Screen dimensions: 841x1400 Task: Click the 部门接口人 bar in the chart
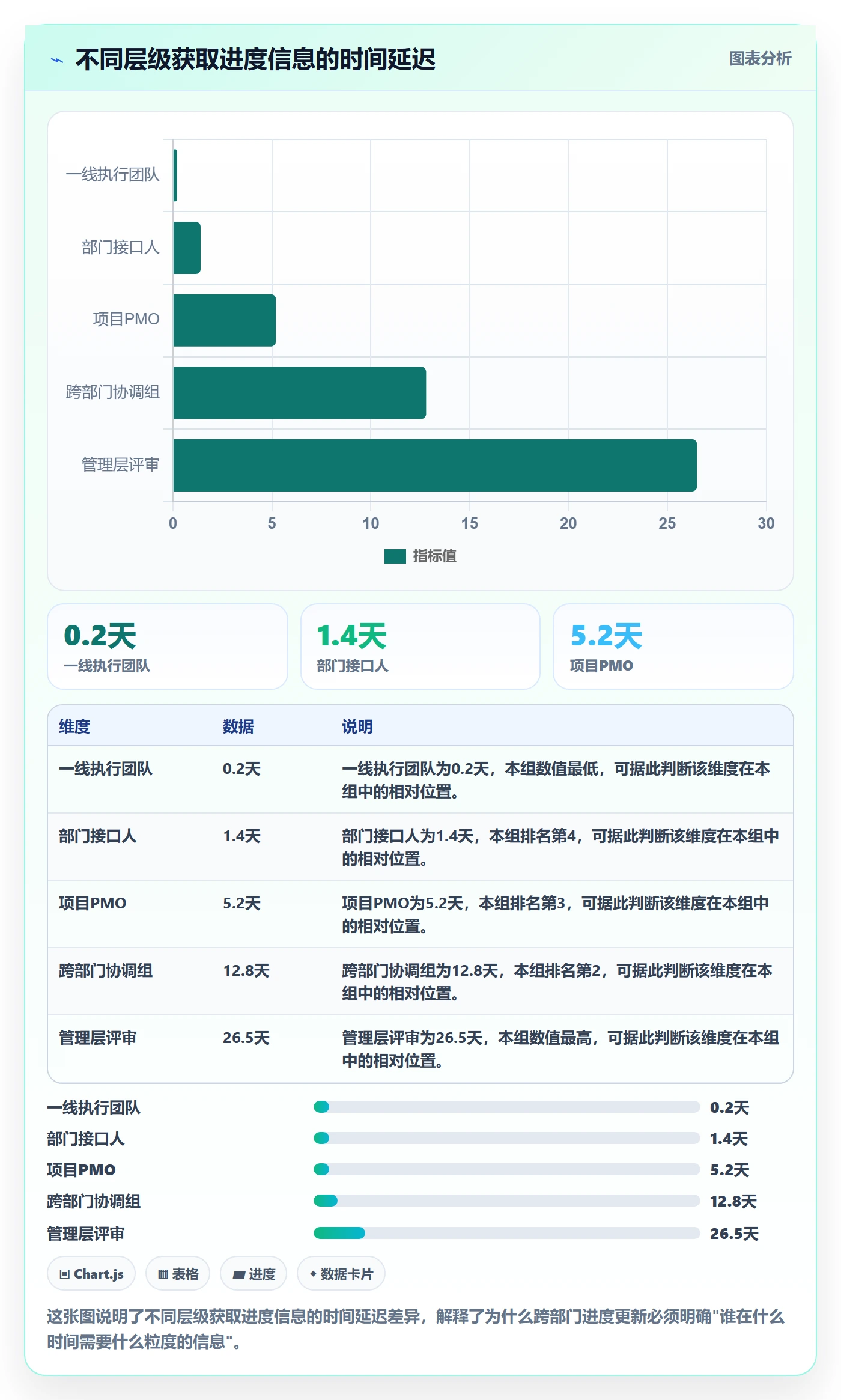click(x=187, y=248)
